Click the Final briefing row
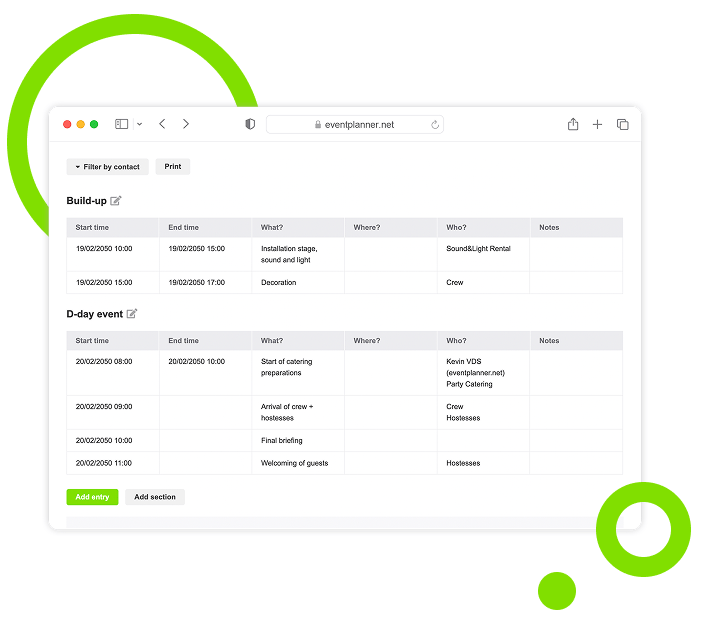704x624 pixels. click(x=282, y=440)
